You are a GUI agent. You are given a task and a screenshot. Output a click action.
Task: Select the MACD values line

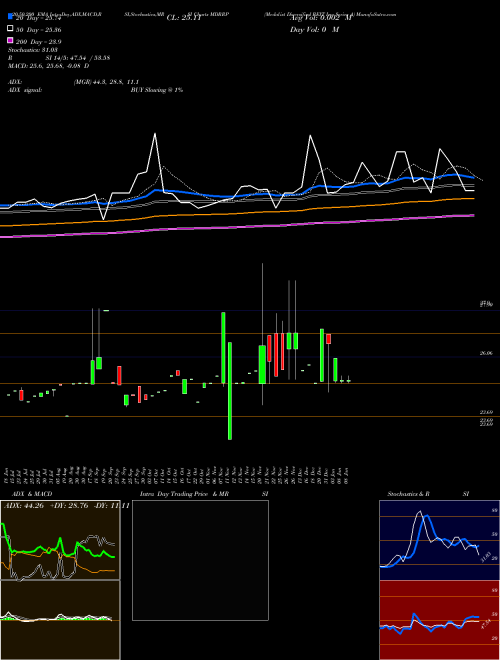click(x=48, y=66)
